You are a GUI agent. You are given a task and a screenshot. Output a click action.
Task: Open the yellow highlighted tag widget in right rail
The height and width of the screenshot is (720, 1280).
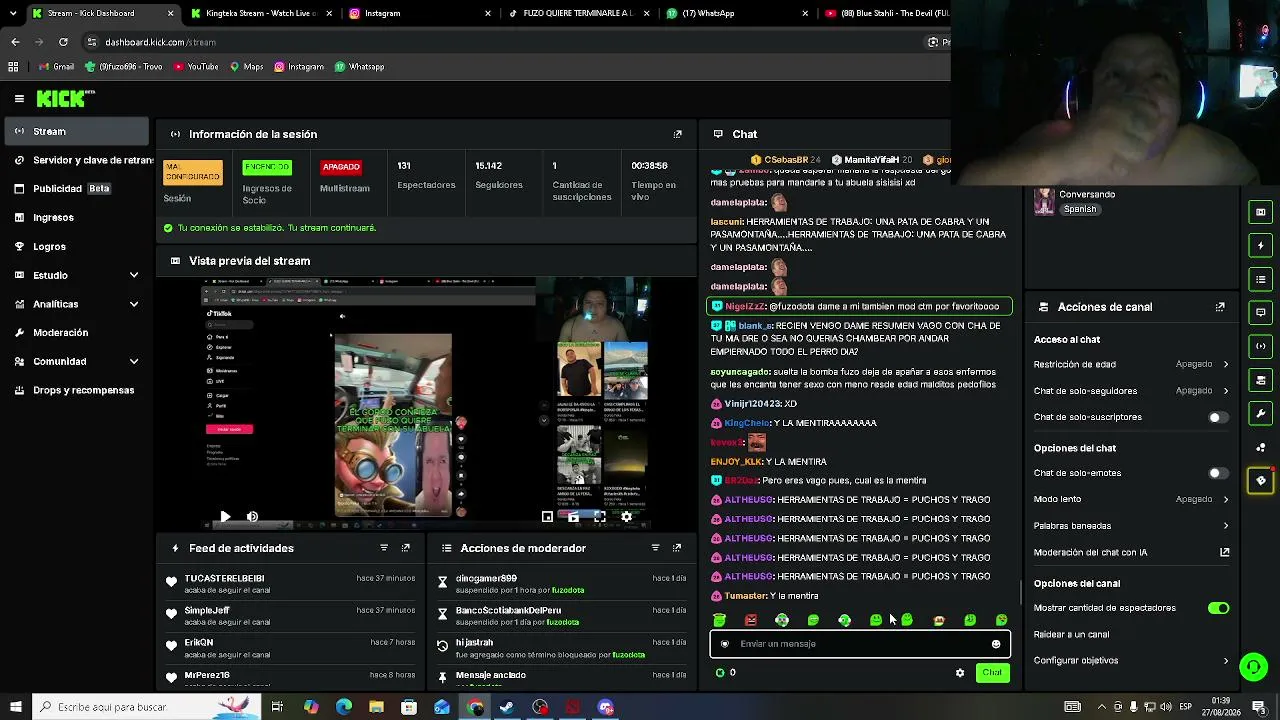coord(1261,480)
